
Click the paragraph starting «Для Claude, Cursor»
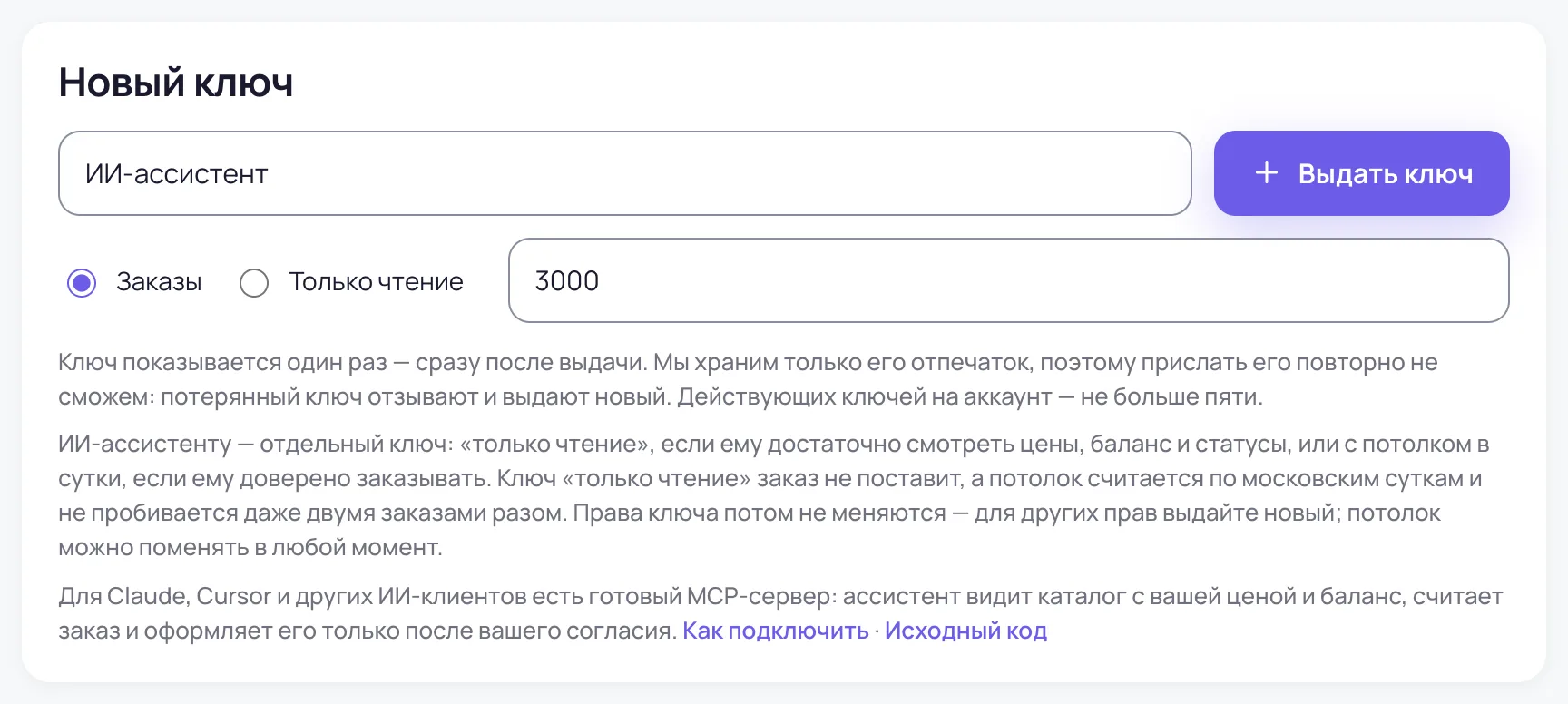[x=780, y=613]
